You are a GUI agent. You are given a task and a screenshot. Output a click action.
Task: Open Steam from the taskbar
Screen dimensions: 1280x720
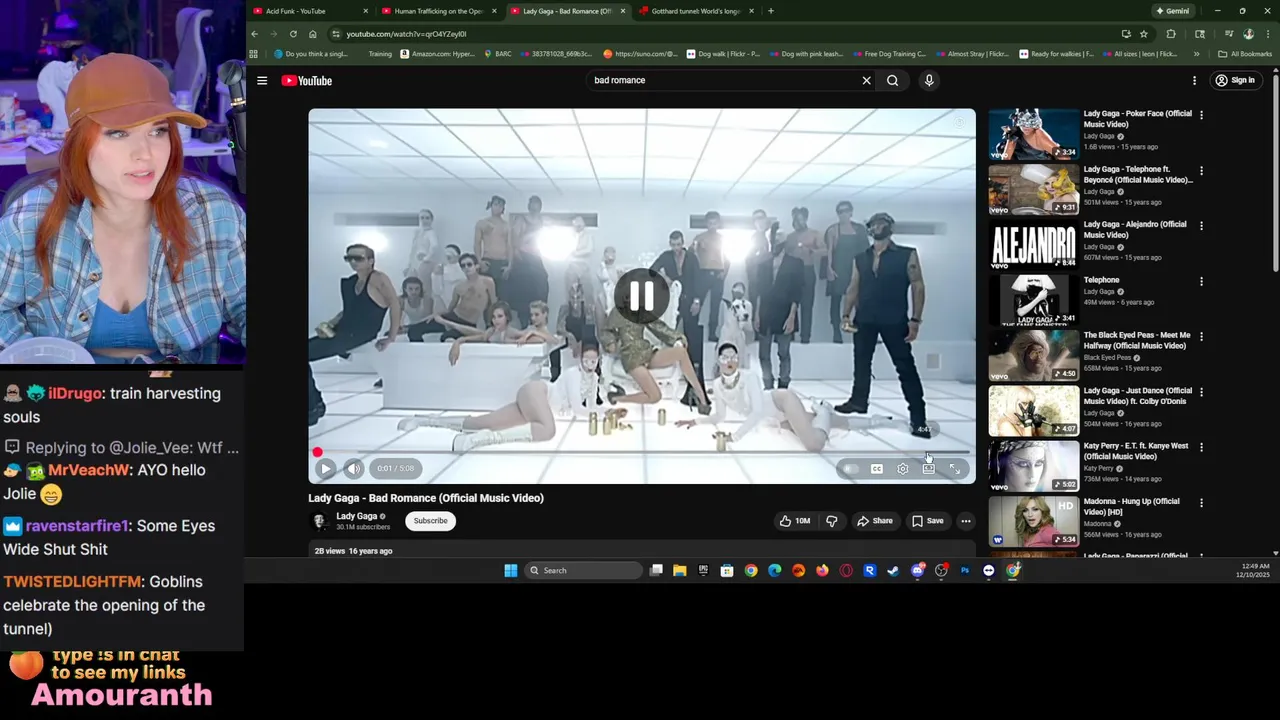tap(893, 570)
